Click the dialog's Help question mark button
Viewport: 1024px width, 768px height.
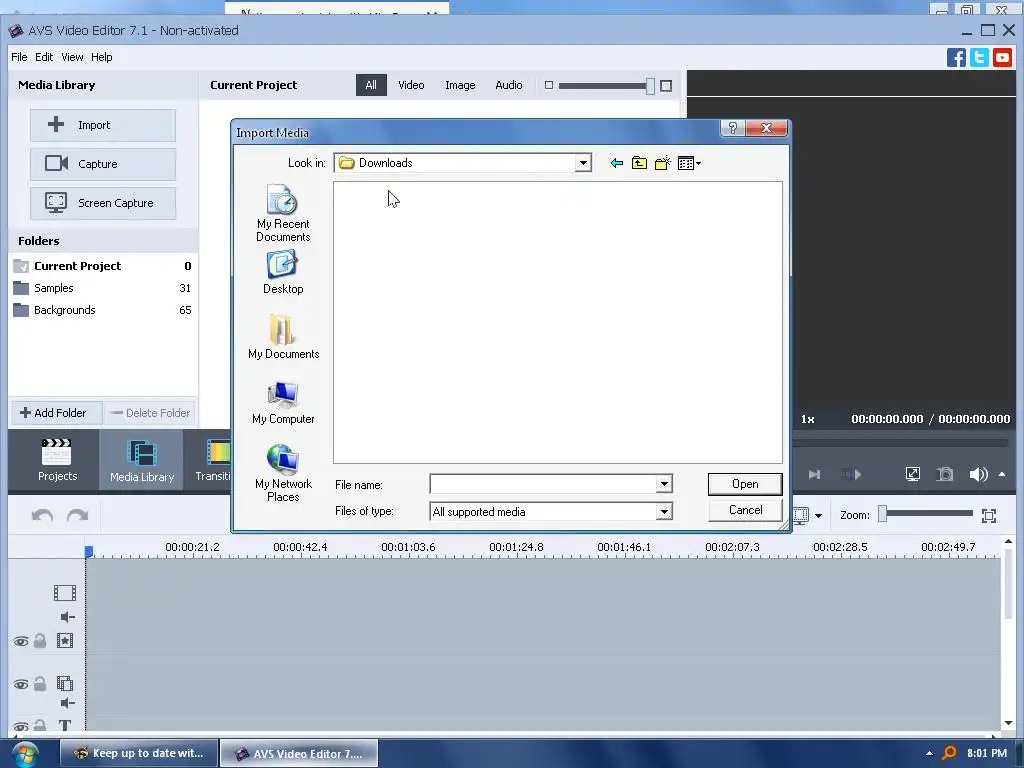tap(732, 128)
